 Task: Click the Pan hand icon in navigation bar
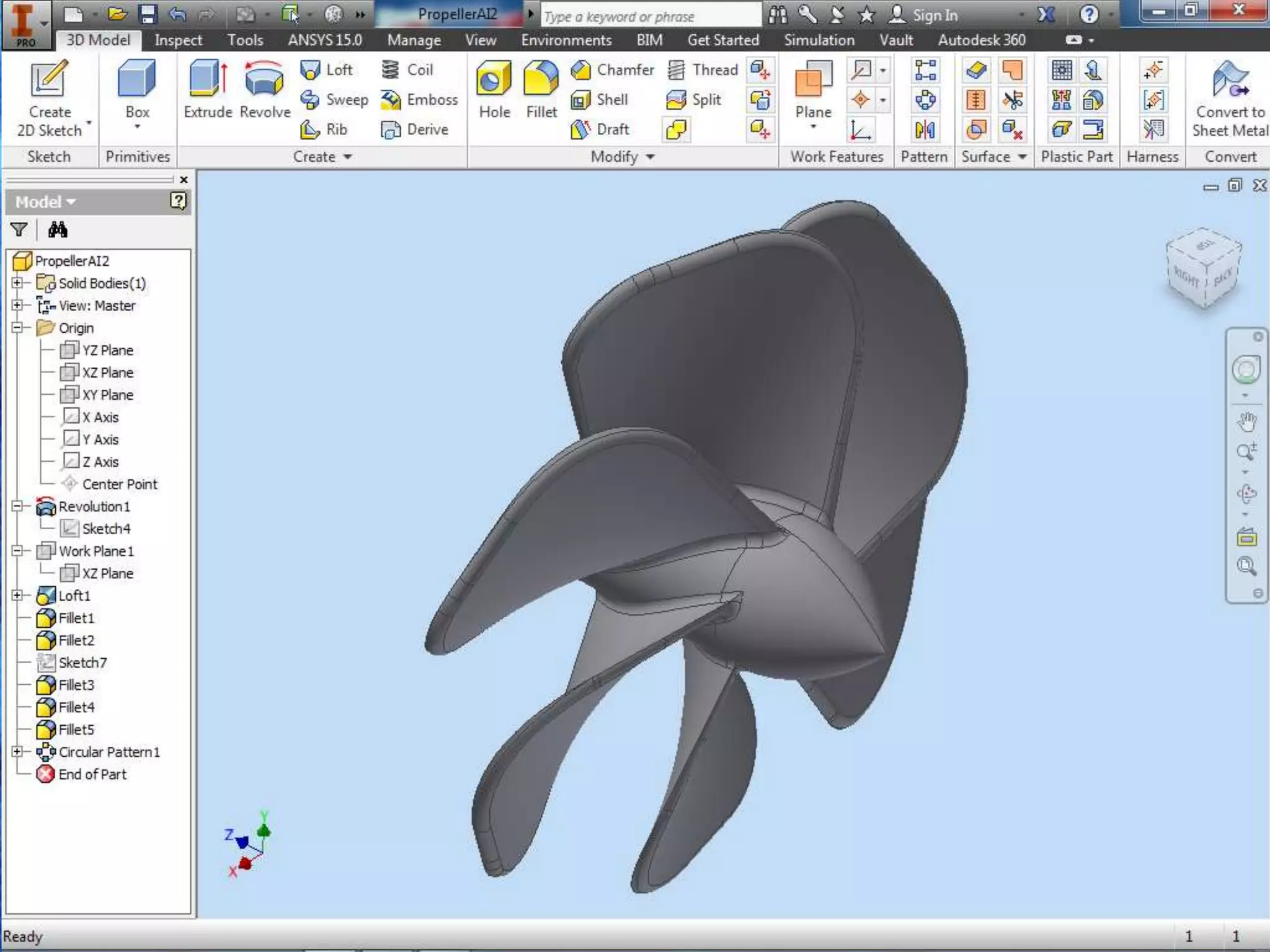[x=1246, y=421]
